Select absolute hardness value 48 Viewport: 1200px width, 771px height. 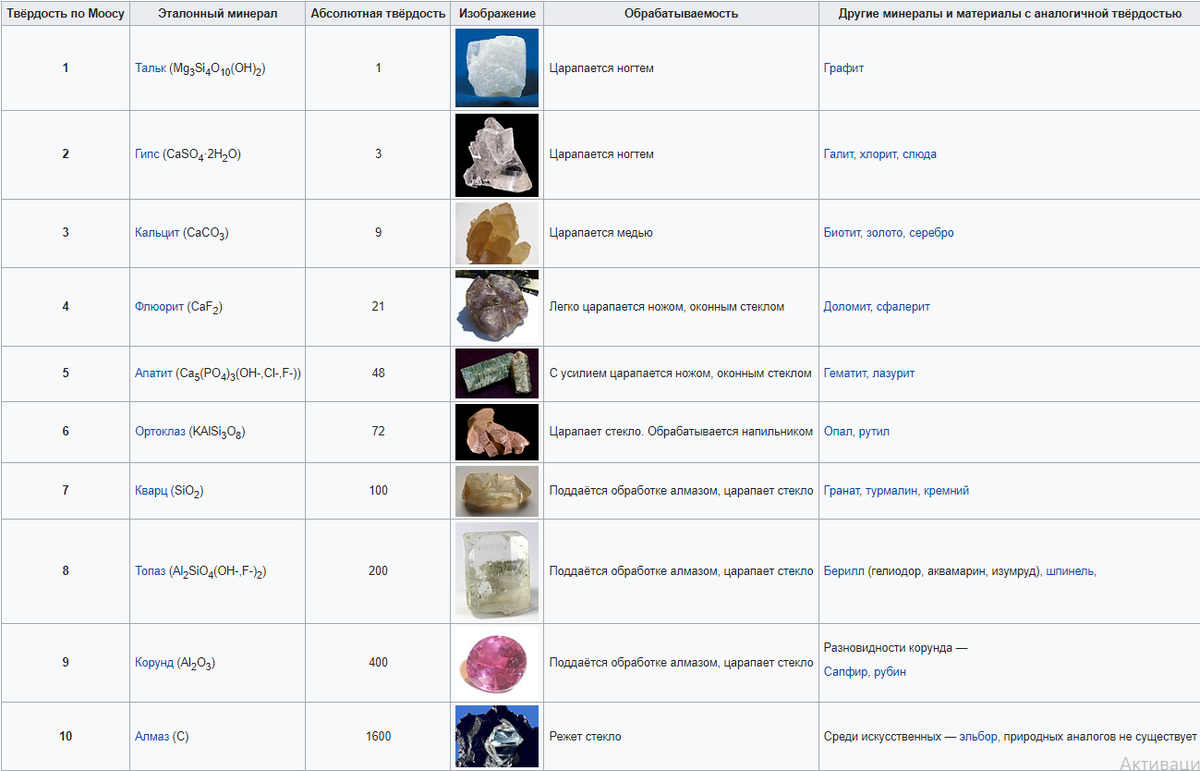click(x=378, y=373)
